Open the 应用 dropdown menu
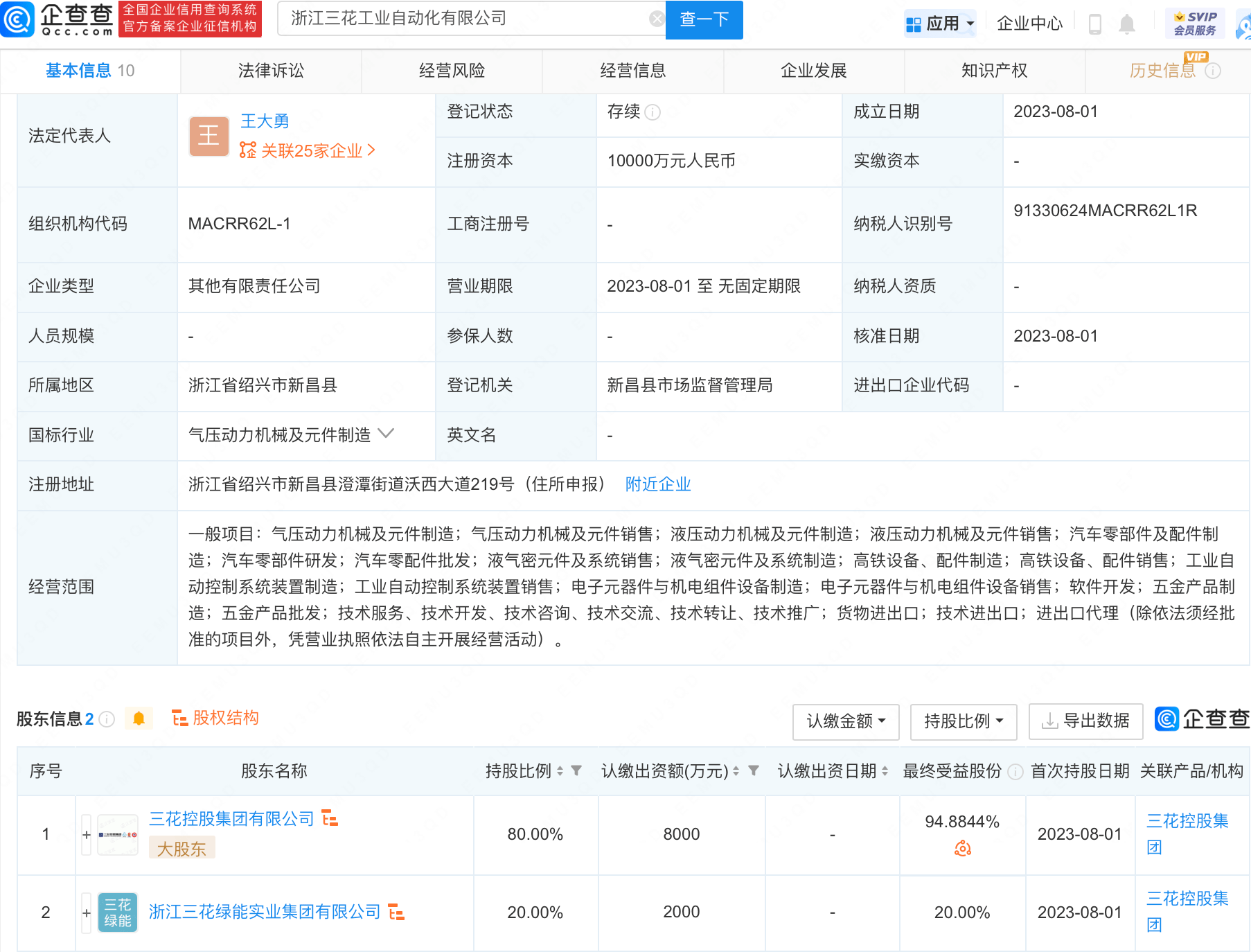This screenshot has width=1251, height=952. pyautogui.click(x=940, y=24)
